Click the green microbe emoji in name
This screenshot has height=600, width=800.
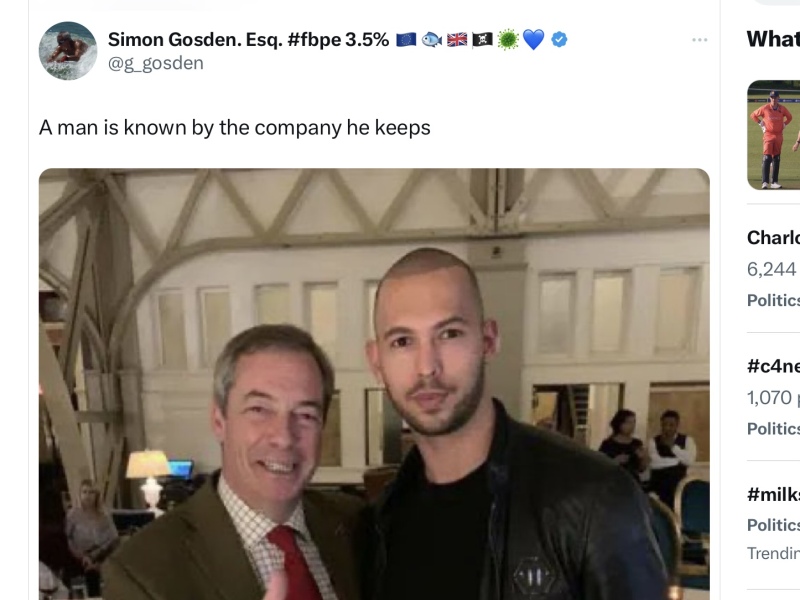(508, 40)
